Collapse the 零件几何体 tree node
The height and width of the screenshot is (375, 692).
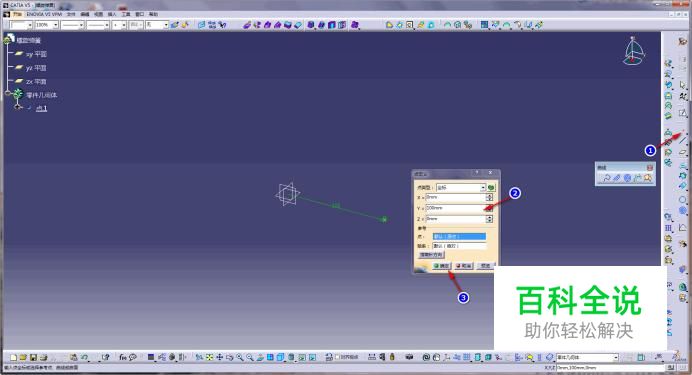point(8,93)
